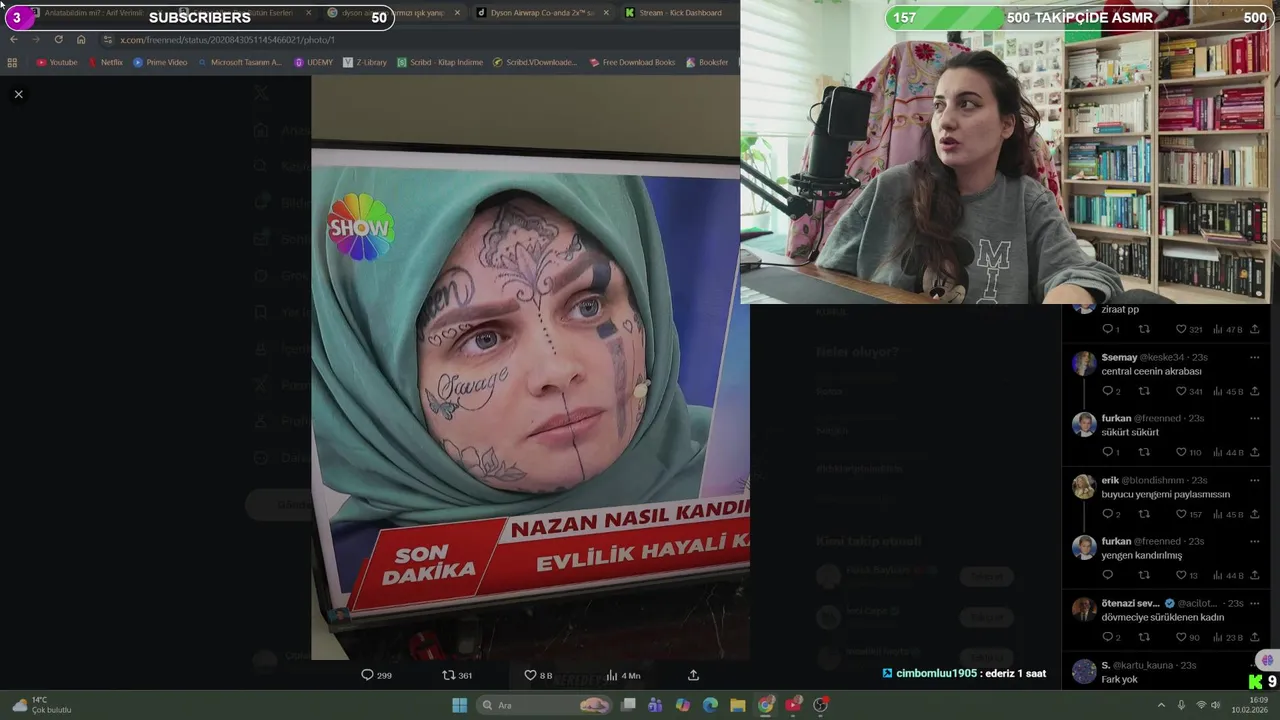This screenshot has width=1280, height=720.
Task: Open more options on yengen kandırılmış reply
Action: pos(1254,541)
